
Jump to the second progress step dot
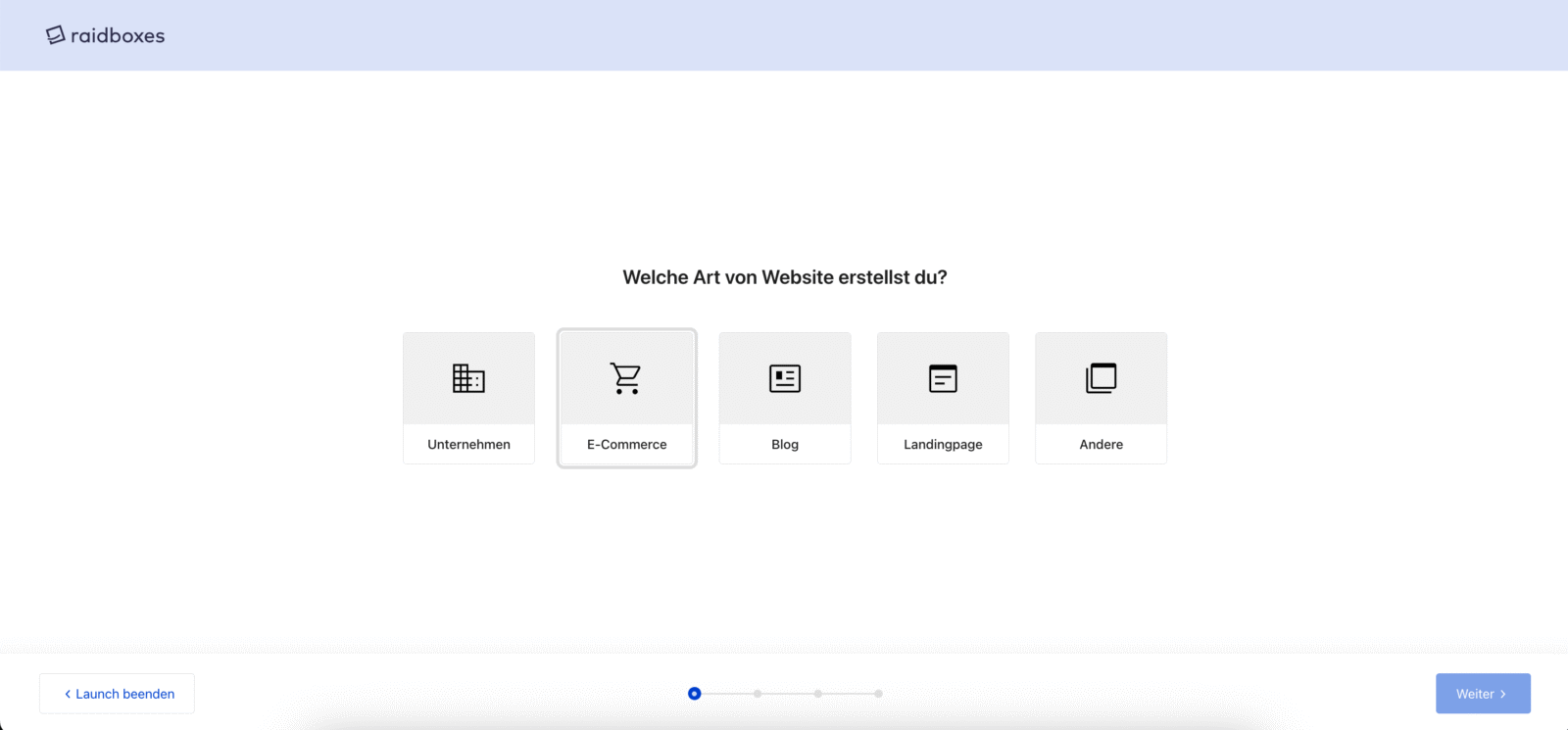point(758,694)
